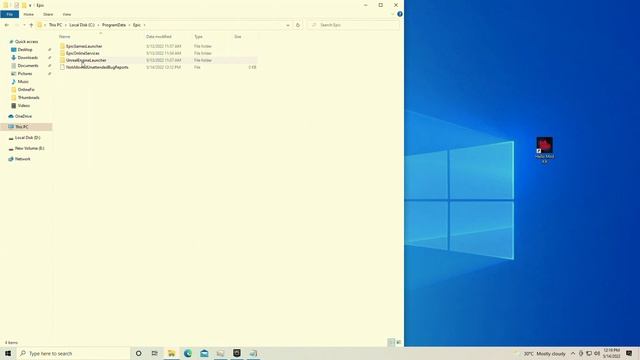640x360 pixels.
Task: Open Documents in Quick access
Action: (x=28, y=66)
